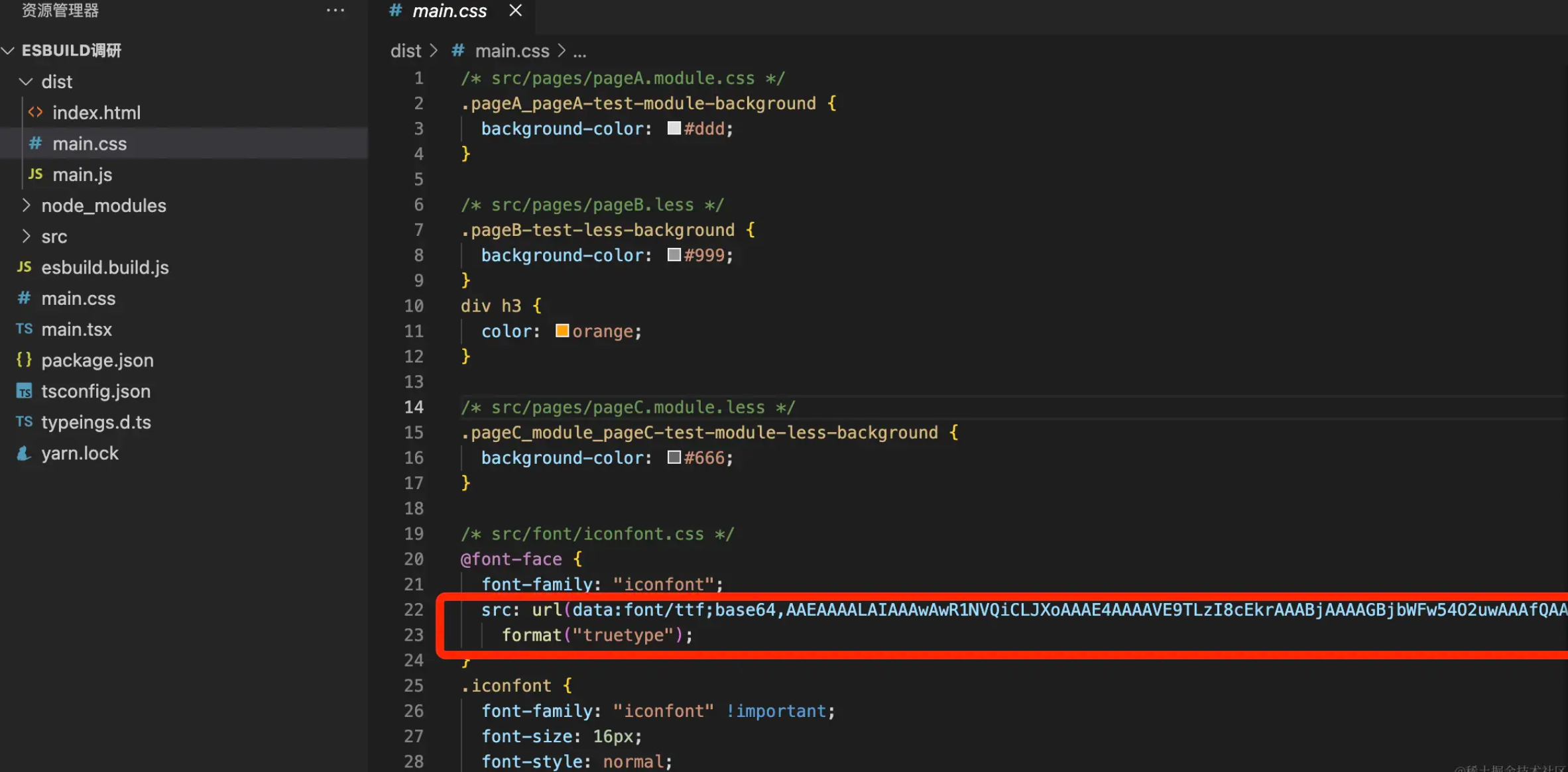Open main.js in the dist folder

pyautogui.click(x=184, y=175)
